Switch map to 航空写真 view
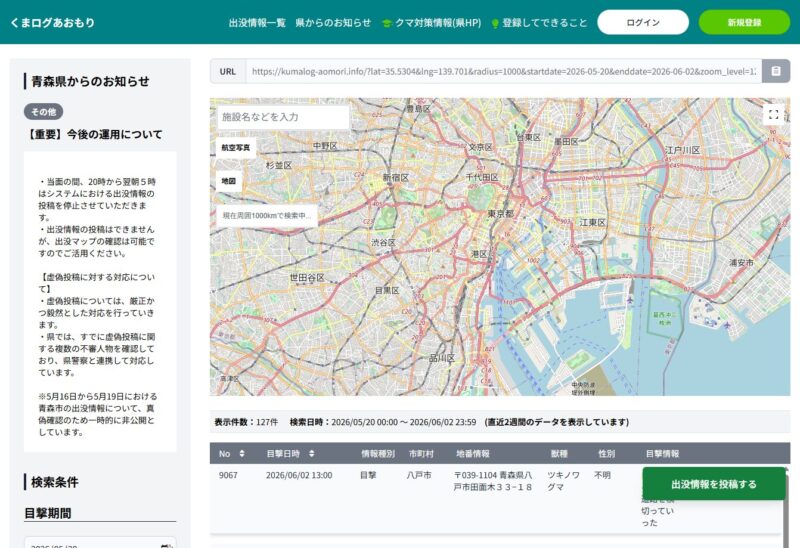This screenshot has height=548, width=800. click(x=236, y=147)
